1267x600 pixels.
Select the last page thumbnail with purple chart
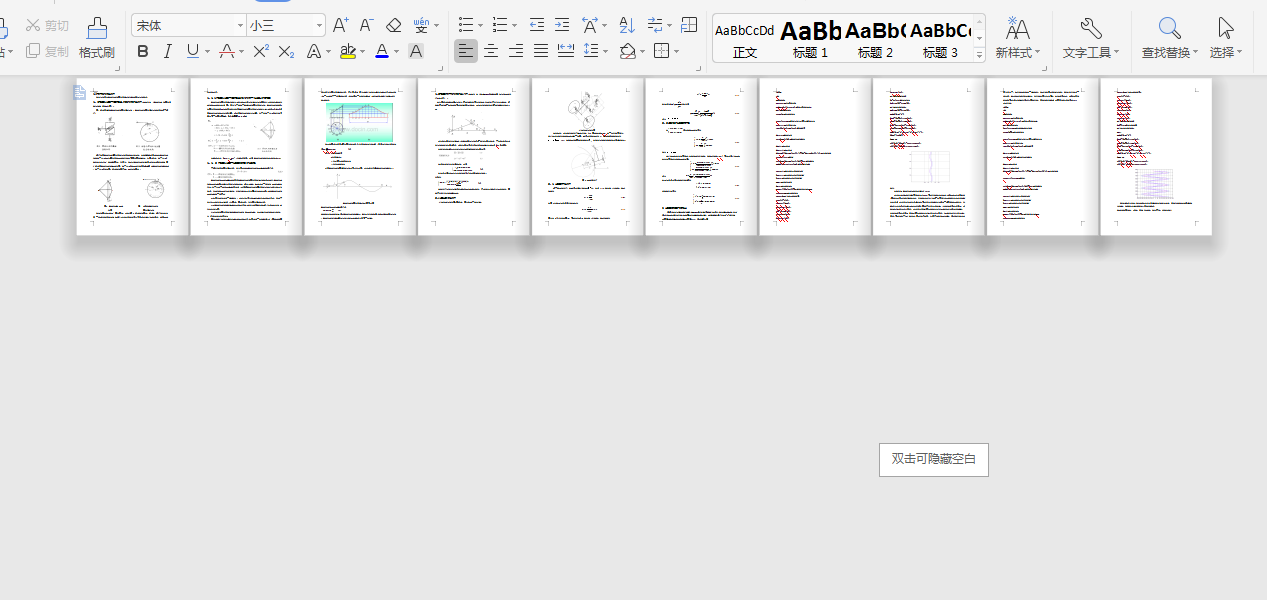pyautogui.click(x=1156, y=156)
